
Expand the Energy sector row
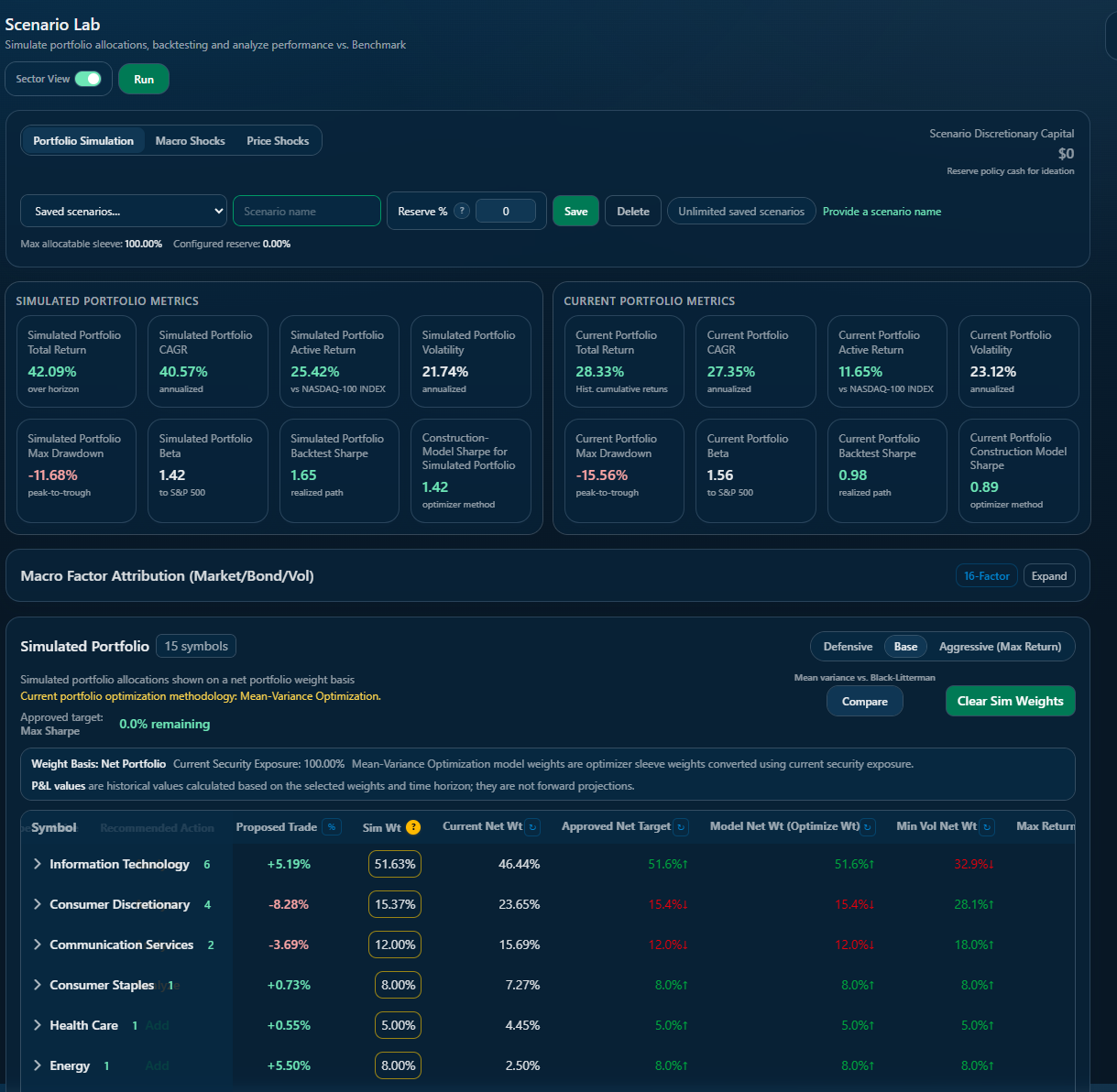(38, 1065)
